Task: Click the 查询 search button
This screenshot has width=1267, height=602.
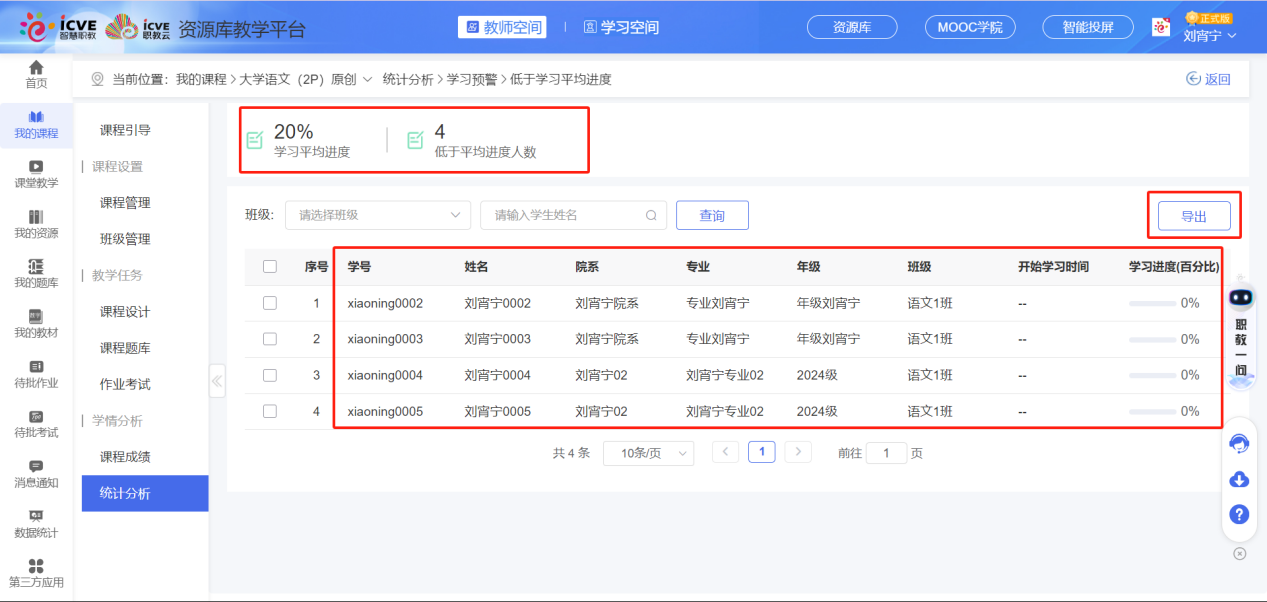Action: 712,214
